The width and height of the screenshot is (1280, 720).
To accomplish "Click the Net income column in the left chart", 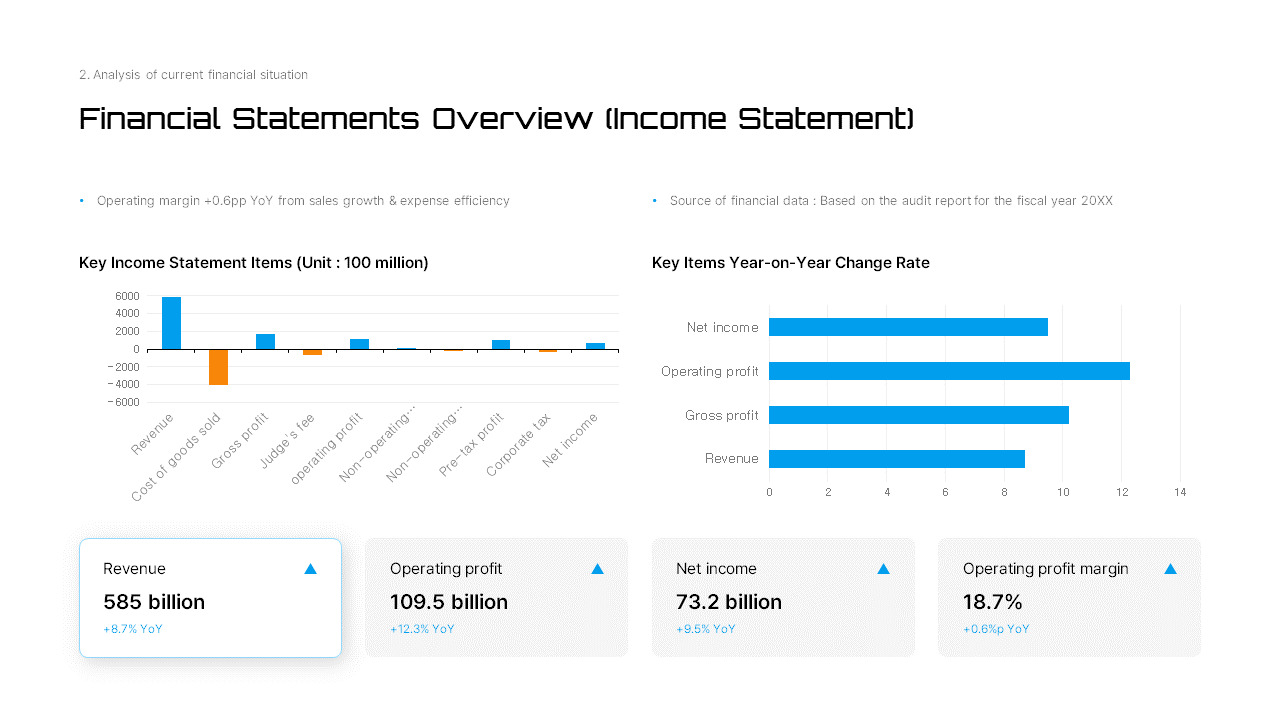I will [595, 346].
